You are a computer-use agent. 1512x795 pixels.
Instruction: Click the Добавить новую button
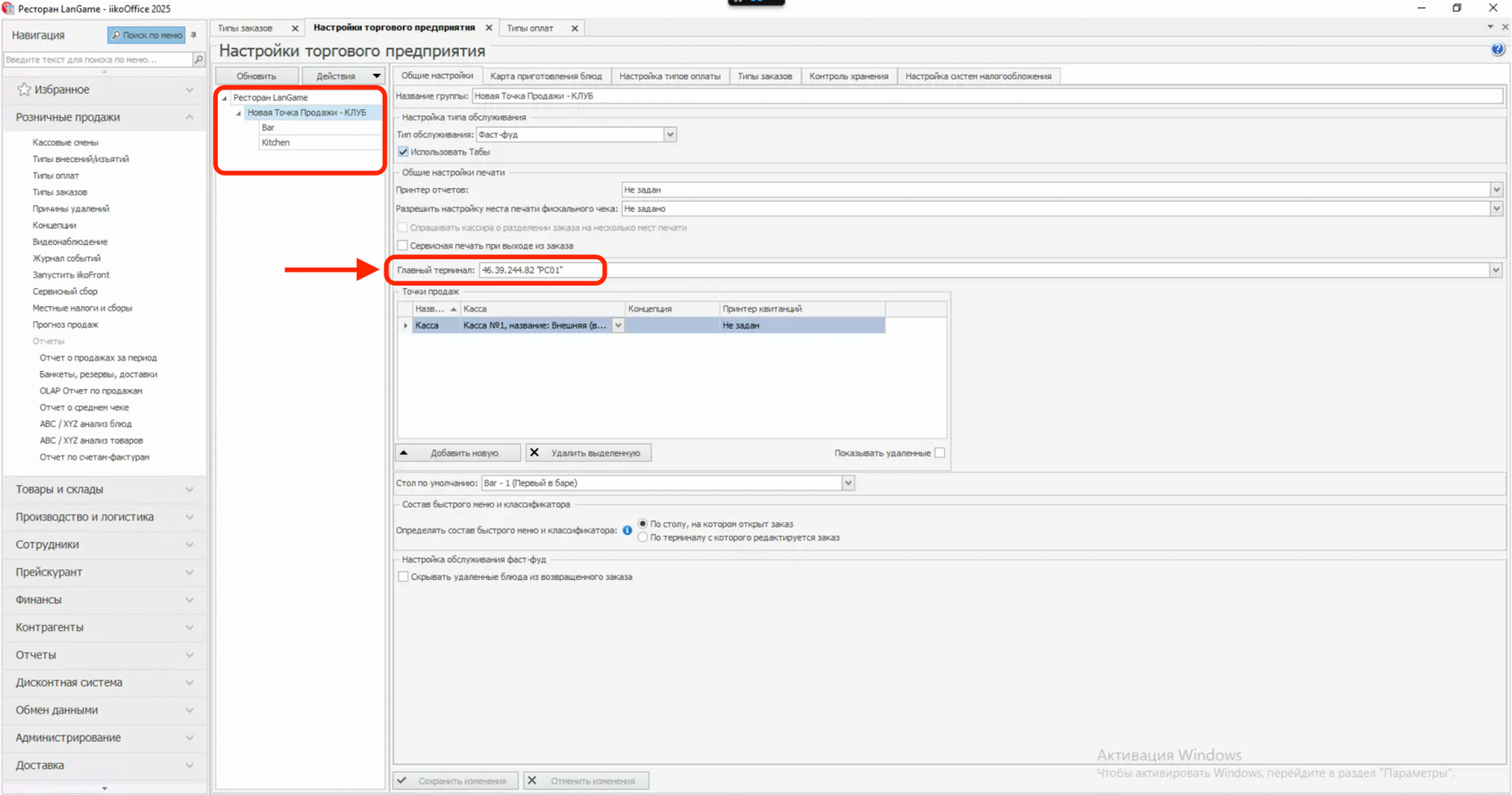[x=458, y=453]
